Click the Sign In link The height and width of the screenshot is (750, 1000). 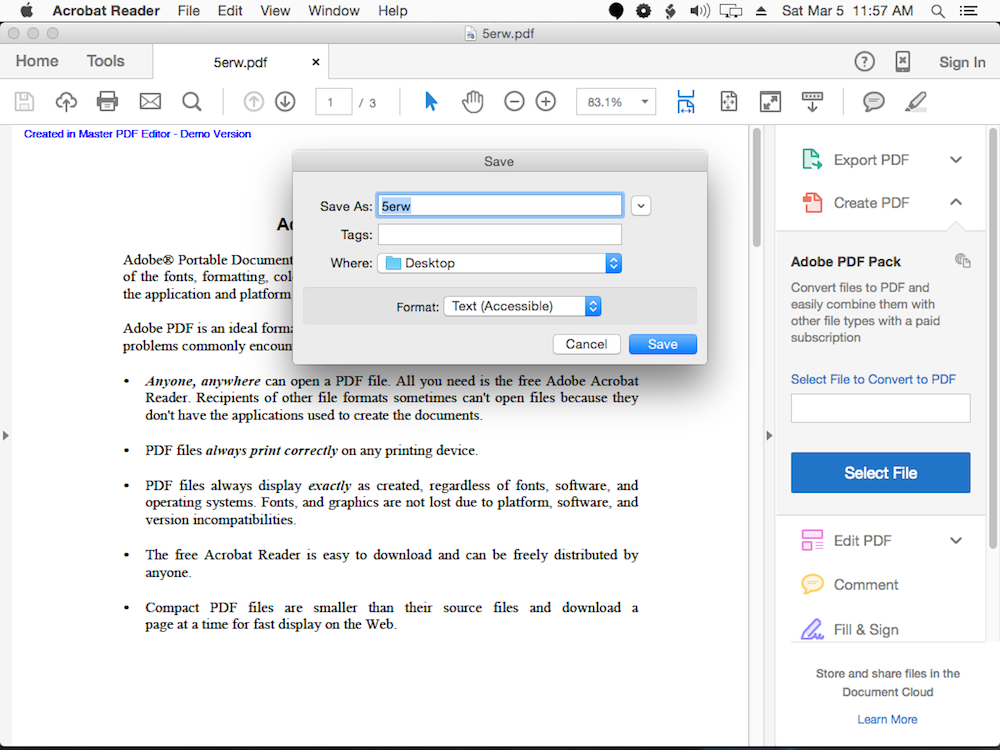pos(962,62)
